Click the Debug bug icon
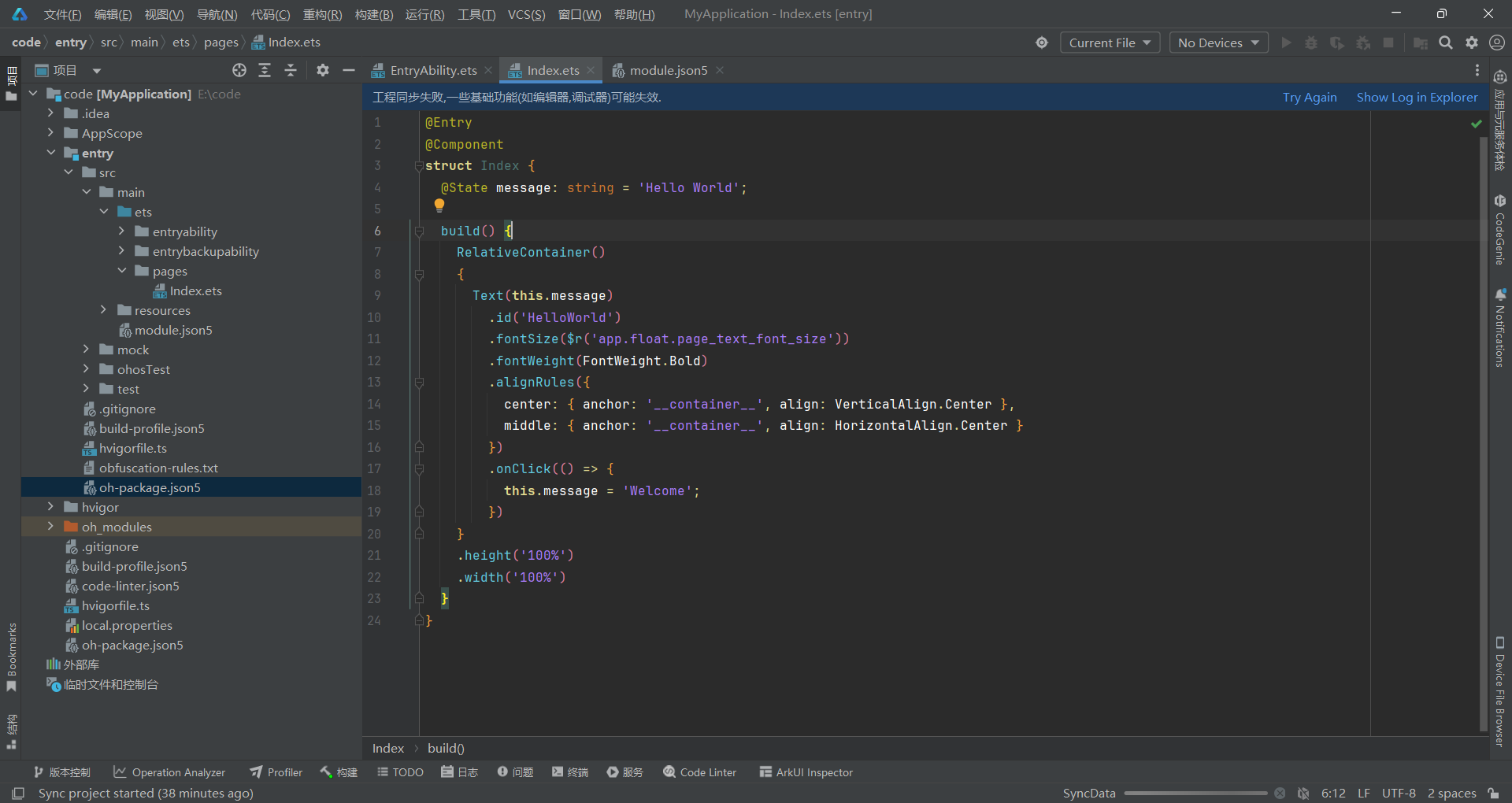The height and width of the screenshot is (803, 1512). 1311,43
